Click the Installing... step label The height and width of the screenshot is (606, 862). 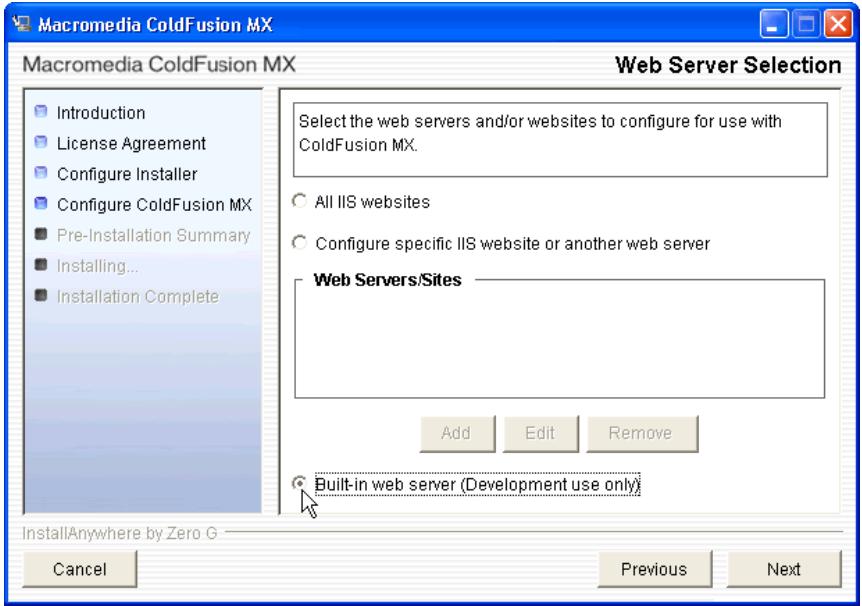97,266
